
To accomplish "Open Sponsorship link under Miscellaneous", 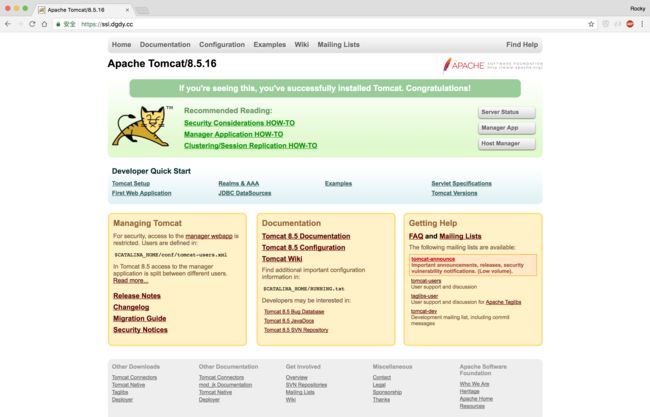I will click(387, 392).
